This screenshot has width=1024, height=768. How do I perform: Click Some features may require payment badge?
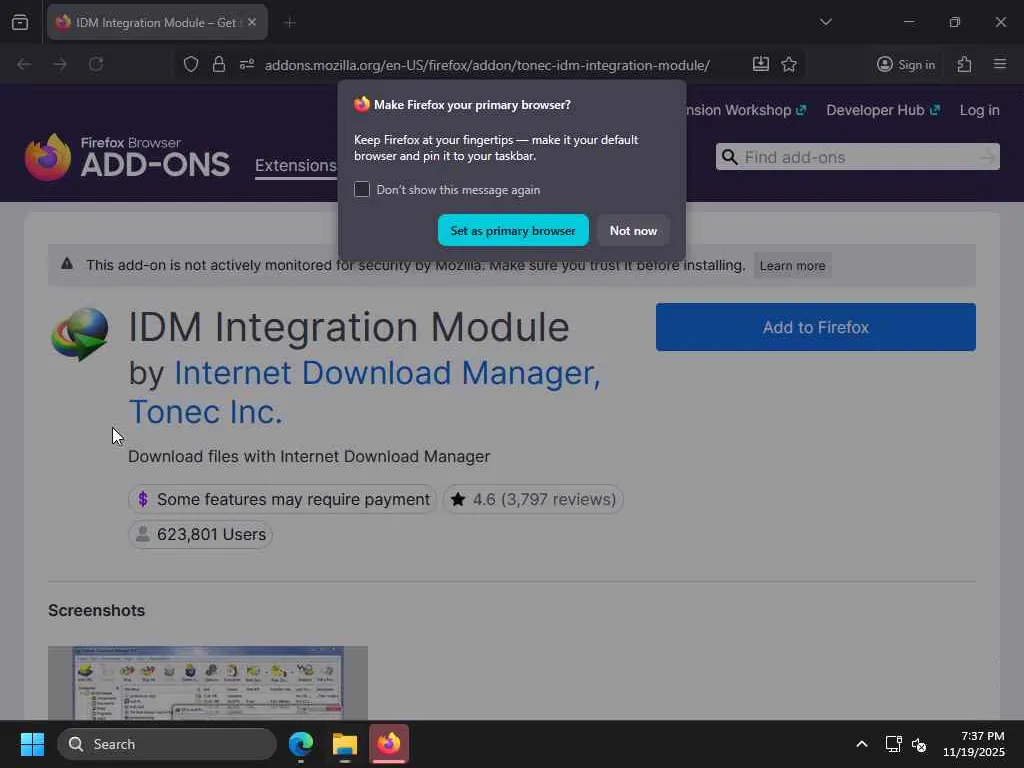(282, 500)
